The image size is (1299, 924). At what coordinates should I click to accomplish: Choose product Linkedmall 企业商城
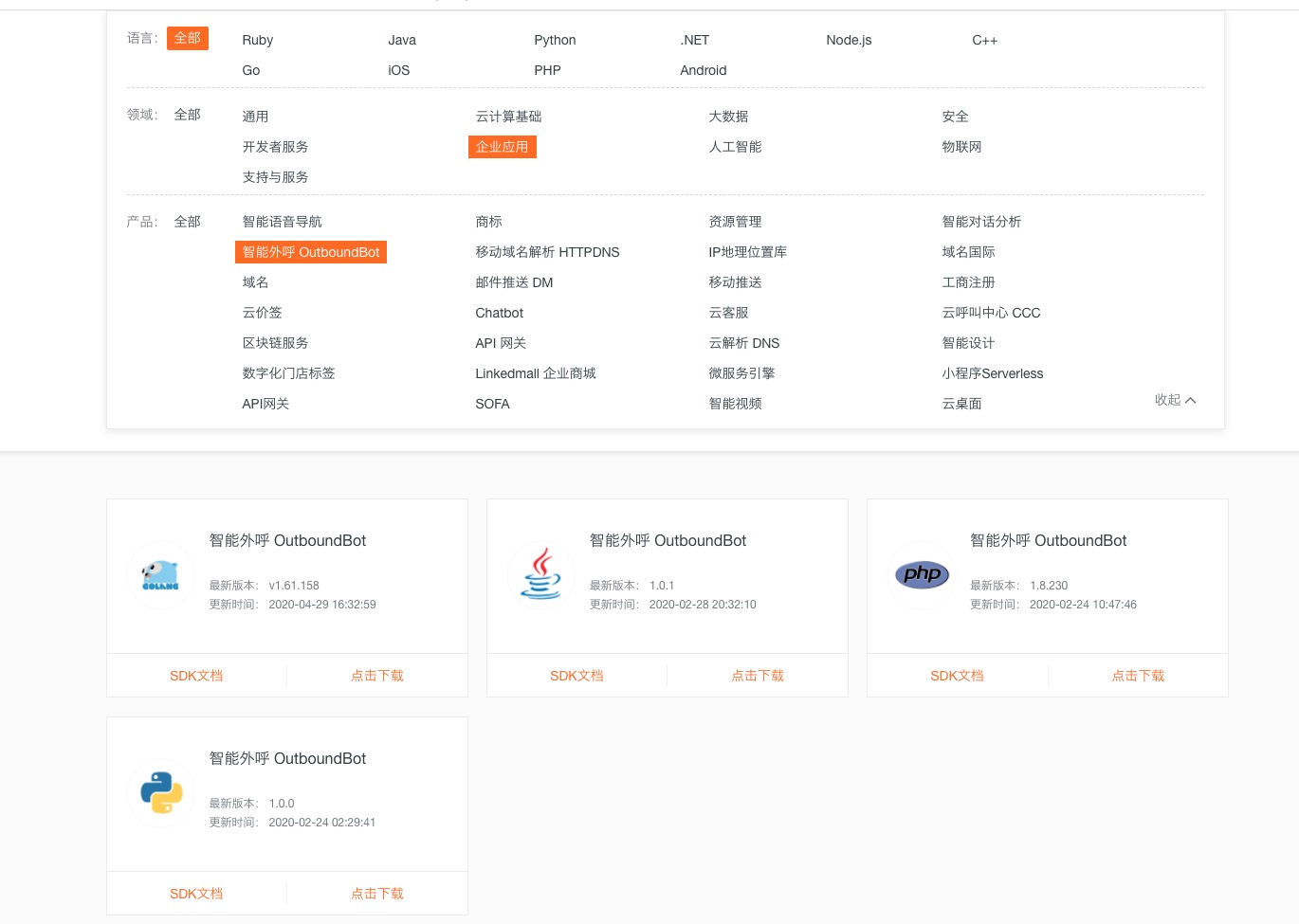[x=536, y=373]
